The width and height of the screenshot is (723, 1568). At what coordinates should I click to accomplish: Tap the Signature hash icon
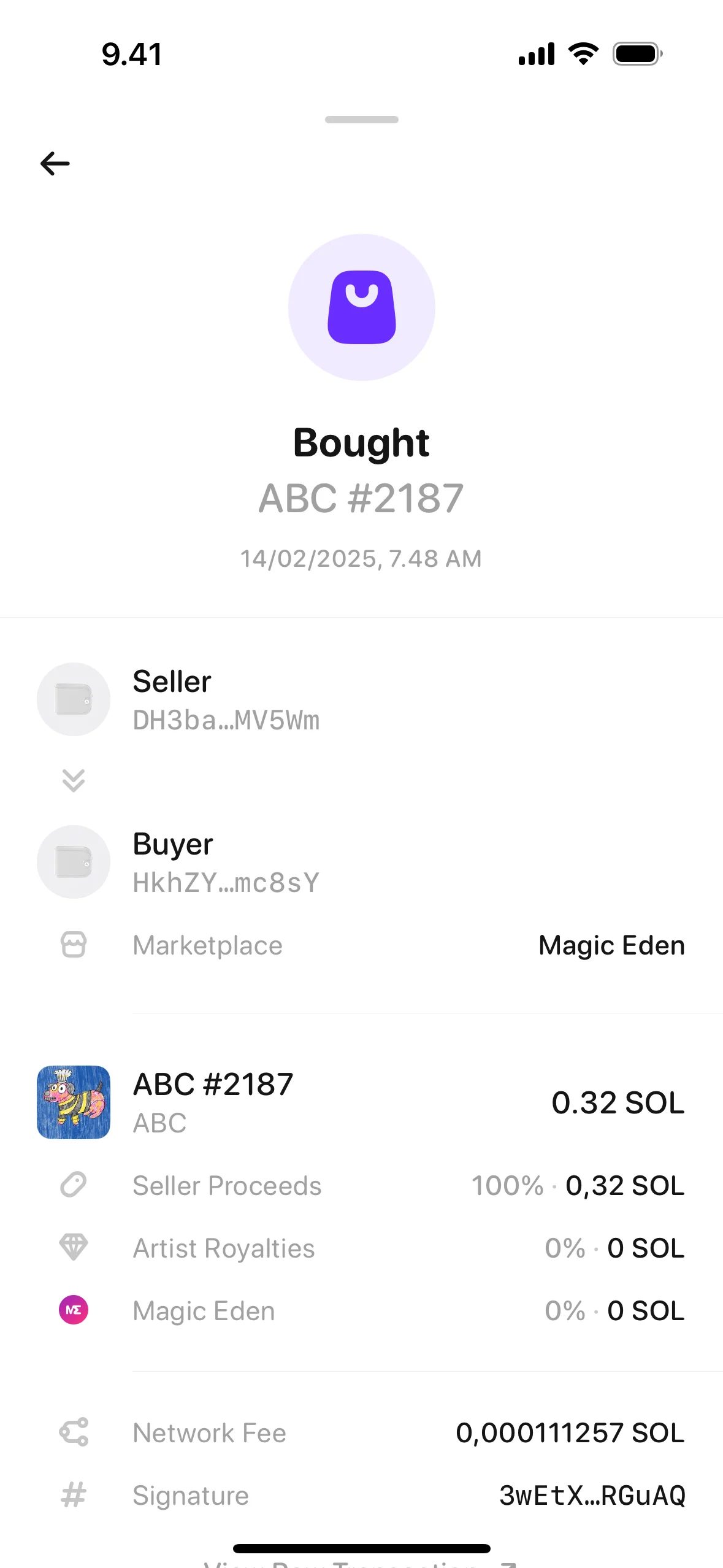point(74,1495)
